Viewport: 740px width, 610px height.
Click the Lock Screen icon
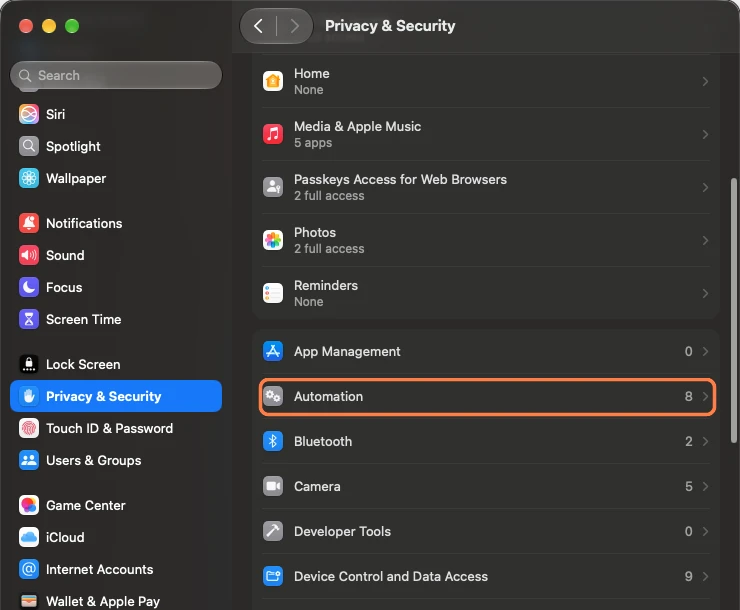pyautogui.click(x=29, y=364)
